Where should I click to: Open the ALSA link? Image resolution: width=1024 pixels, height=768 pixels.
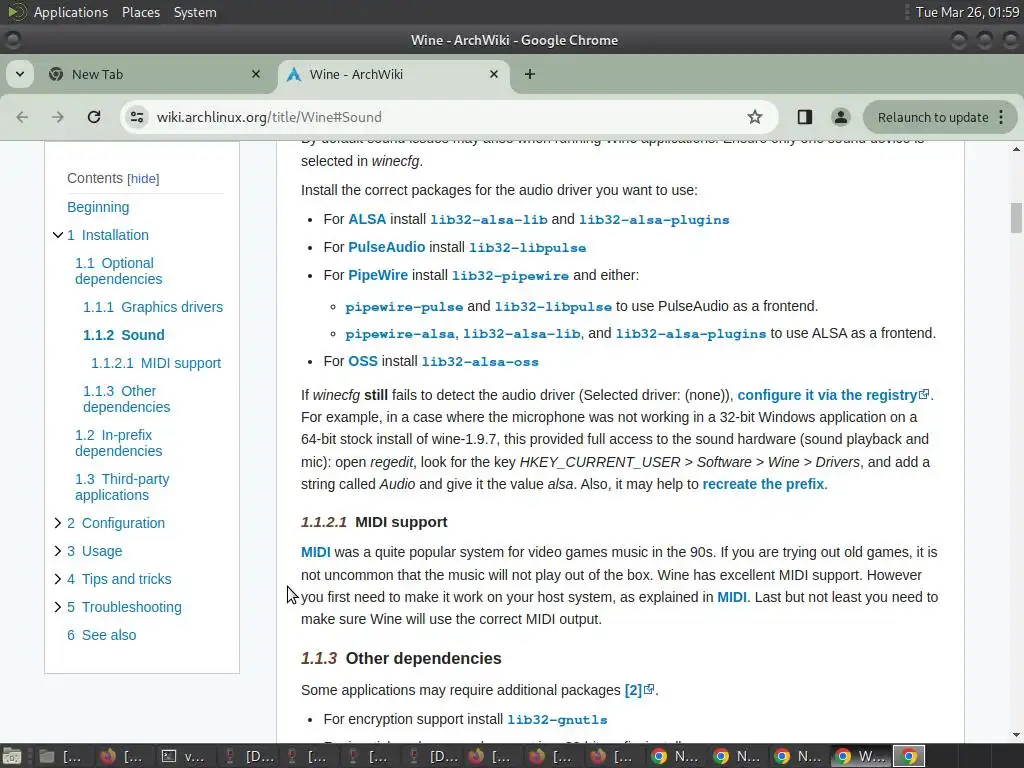point(367,219)
